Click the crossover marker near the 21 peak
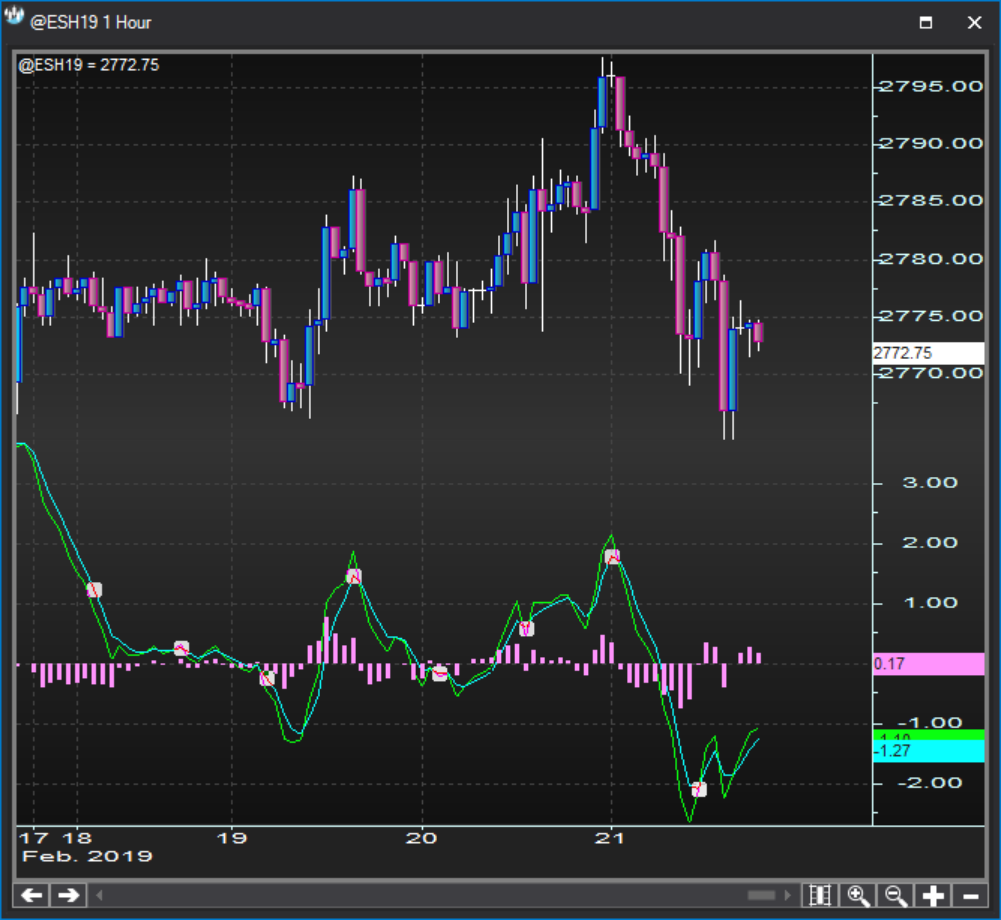1001x920 pixels. (612, 557)
